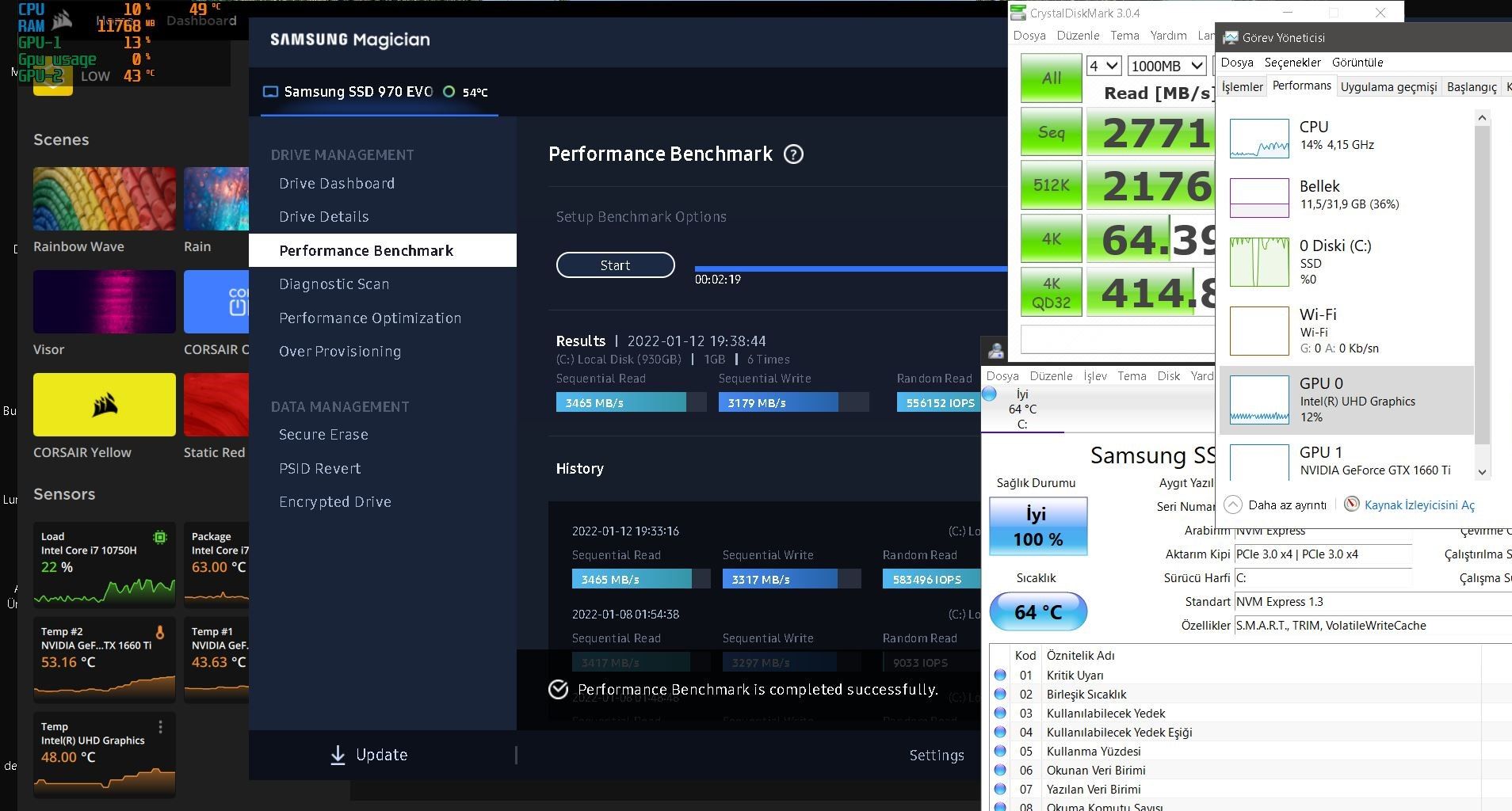This screenshot has width=1512, height=811.
Task: Click the status circle for 04 Kullanılabilecek Yedek Eşiği
Action: [x=1000, y=733]
